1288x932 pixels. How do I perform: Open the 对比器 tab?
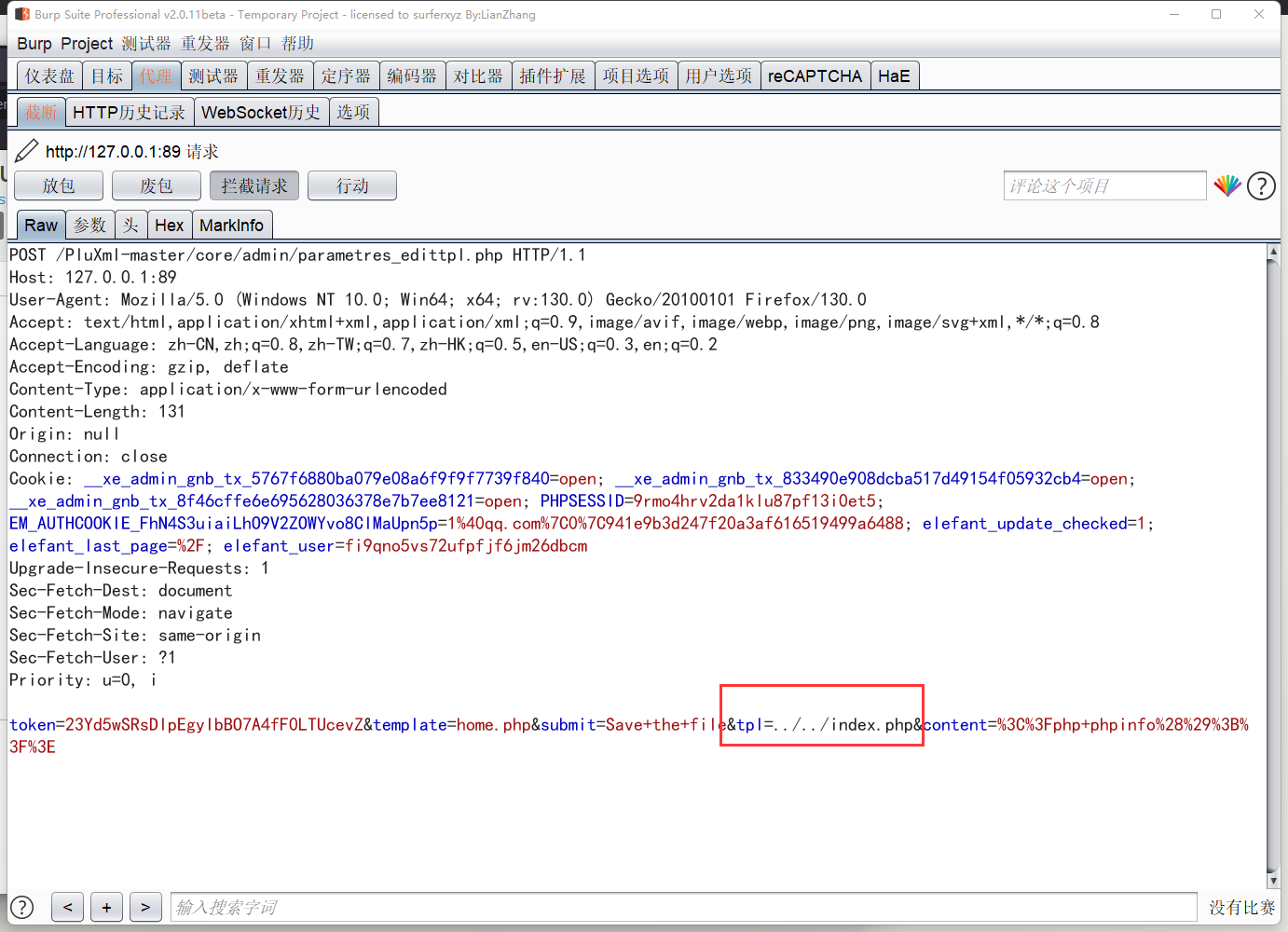[x=478, y=76]
